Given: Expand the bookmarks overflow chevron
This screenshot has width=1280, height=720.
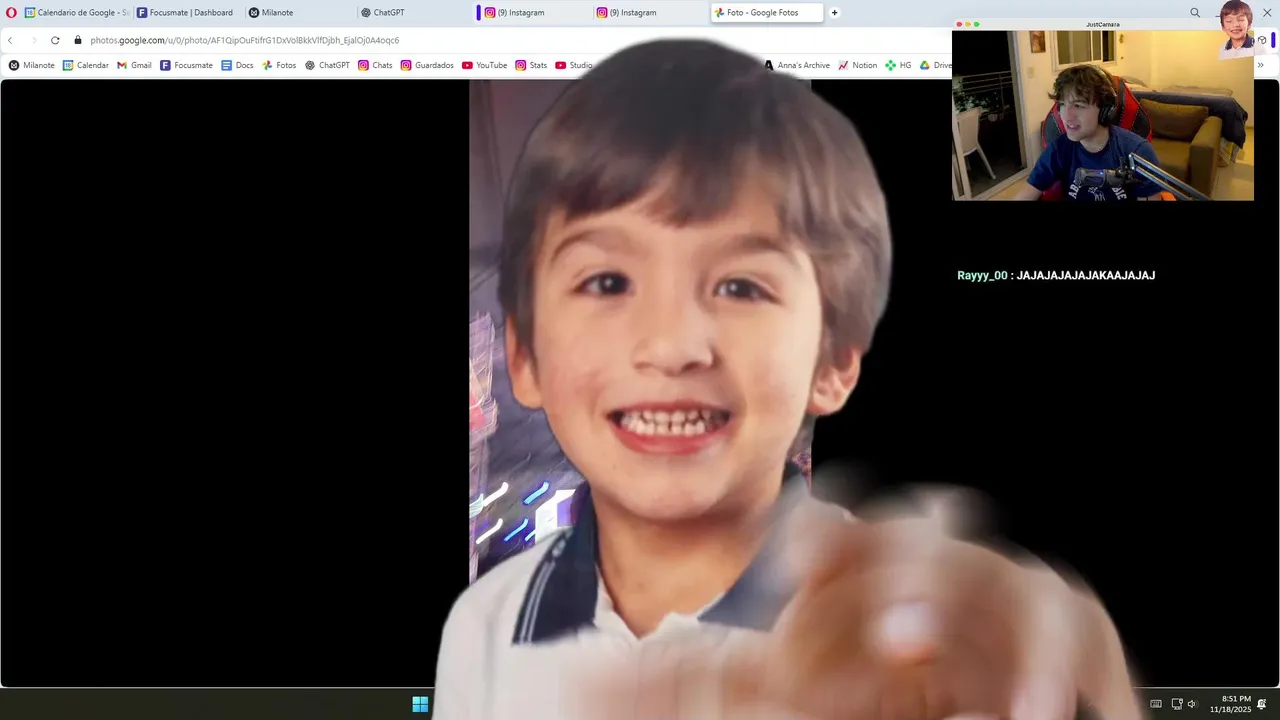Looking at the screenshot, I should click(x=1260, y=65).
